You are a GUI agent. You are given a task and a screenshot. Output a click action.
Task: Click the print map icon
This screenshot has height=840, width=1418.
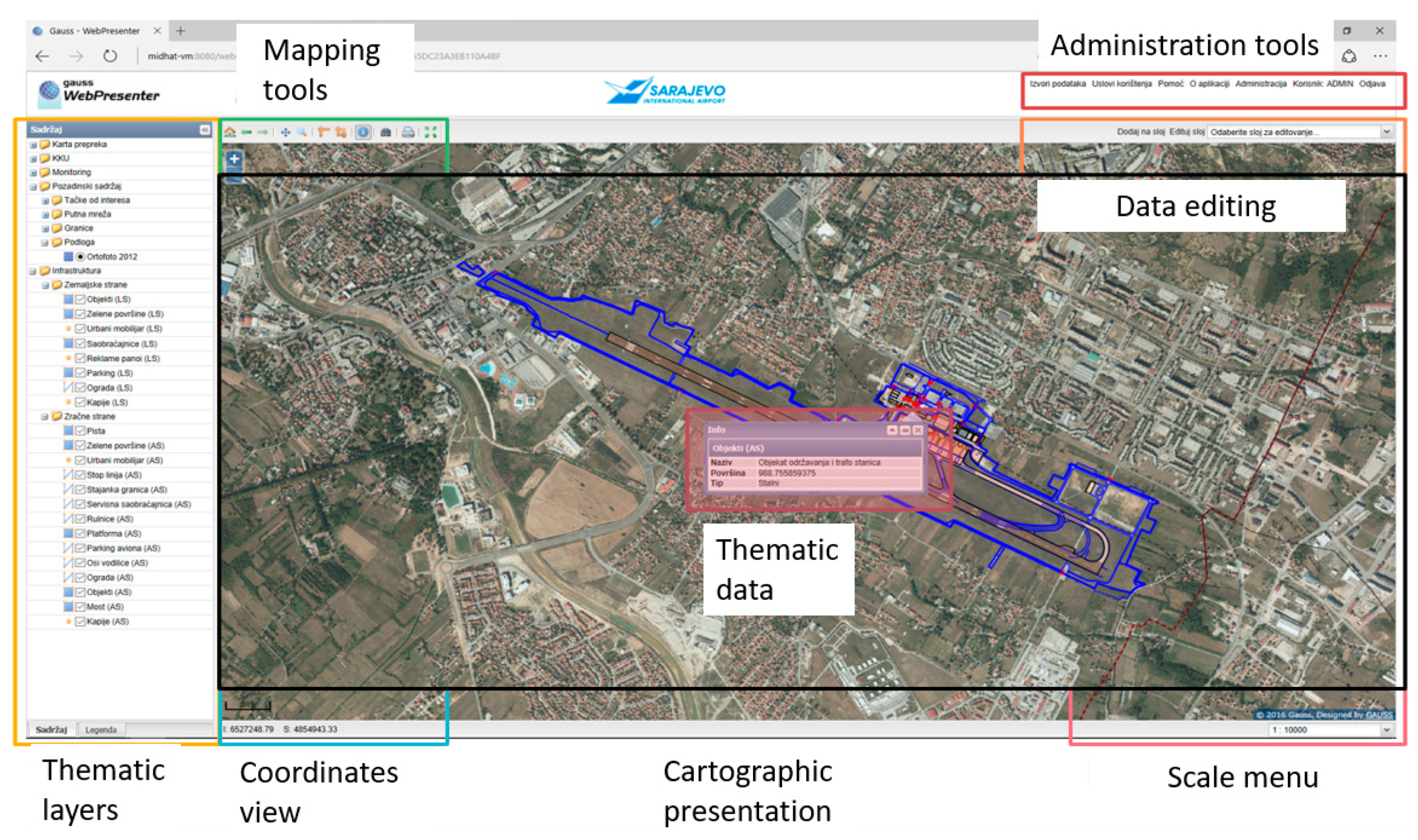[x=408, y=133]
